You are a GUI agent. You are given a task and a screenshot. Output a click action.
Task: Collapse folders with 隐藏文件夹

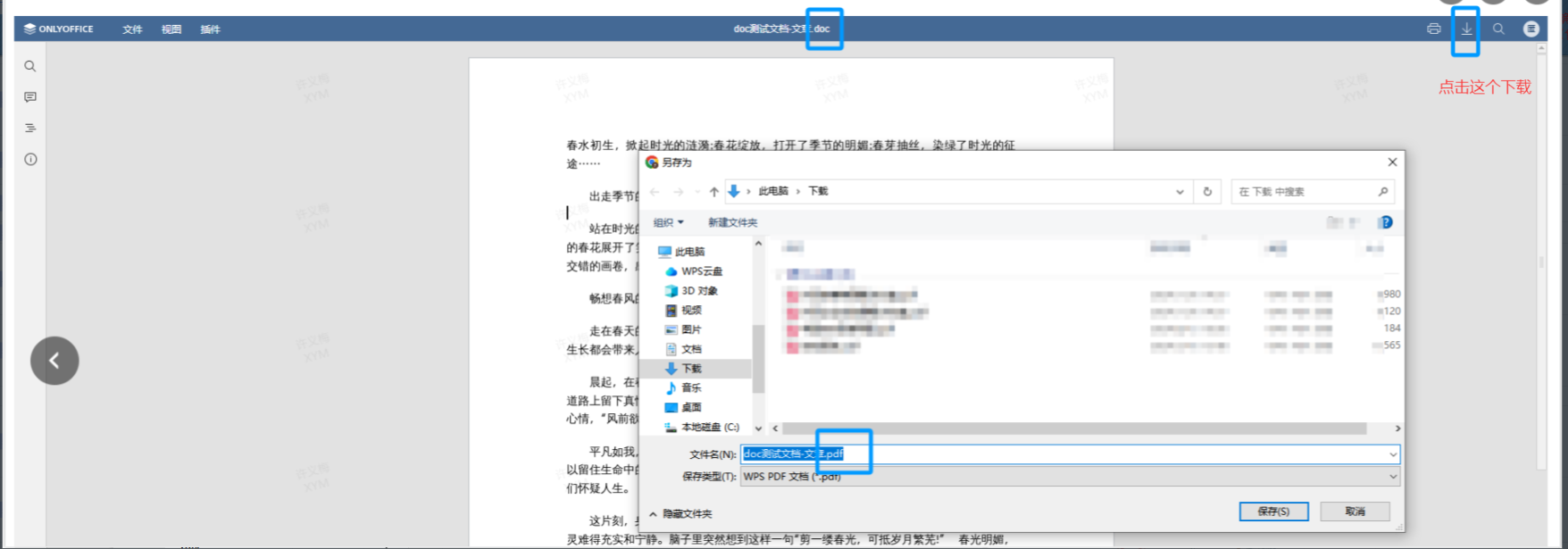pos(680,514)
